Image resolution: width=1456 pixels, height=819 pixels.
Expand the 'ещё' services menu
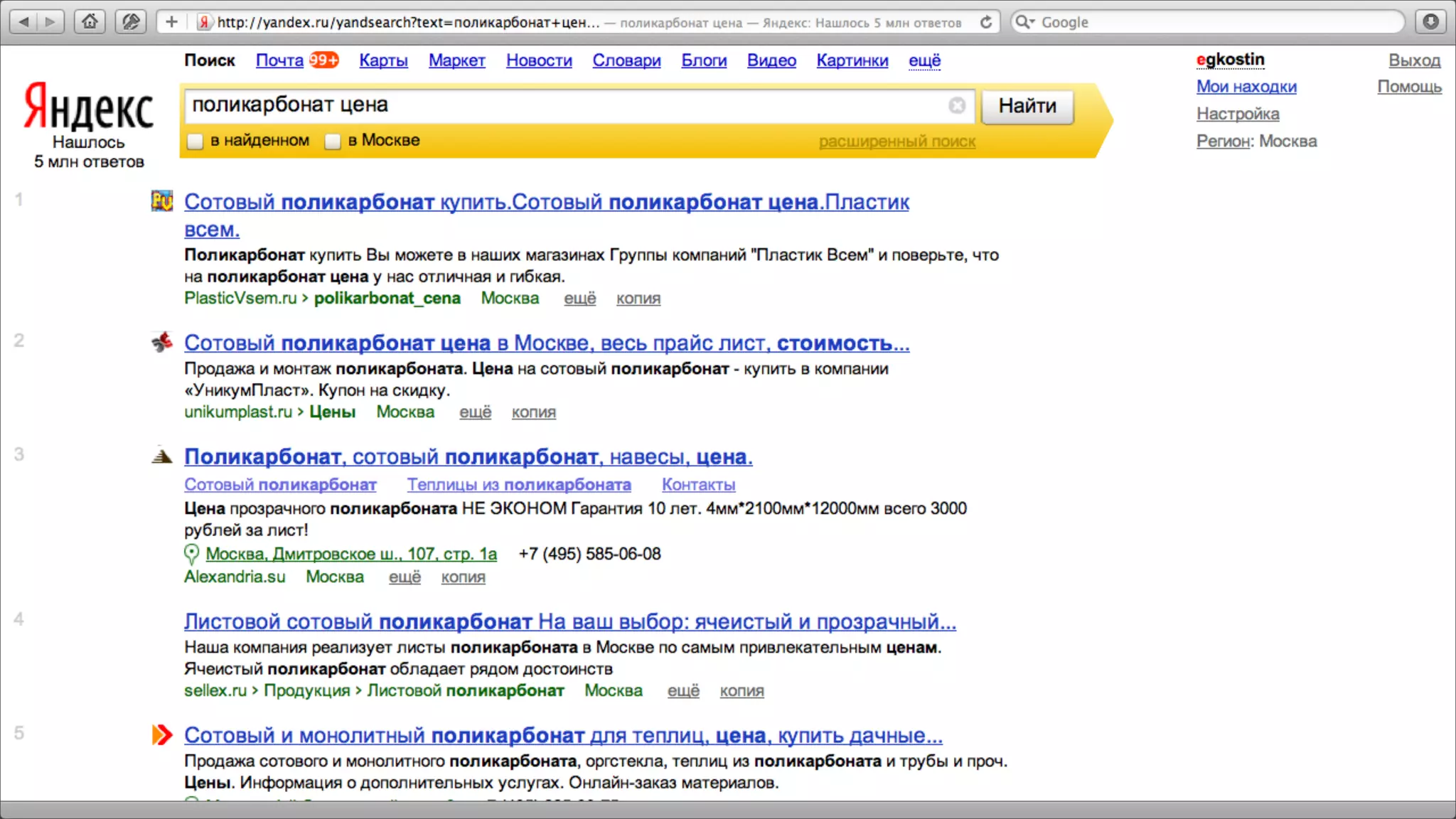pyautogui.click(x=924, y=60)
